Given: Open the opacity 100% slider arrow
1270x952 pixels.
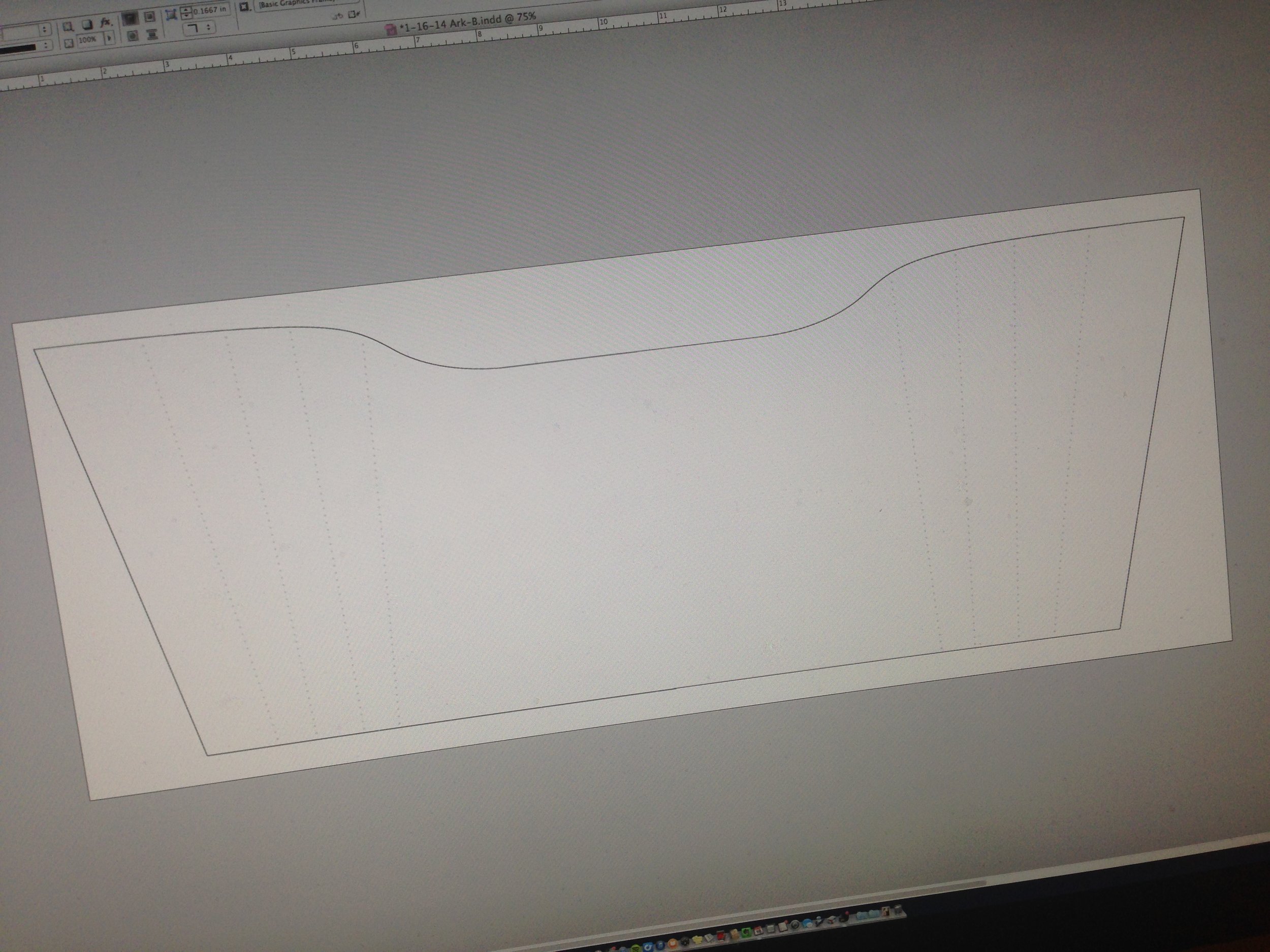Looking at the screenshot, I should pos(109,39).
